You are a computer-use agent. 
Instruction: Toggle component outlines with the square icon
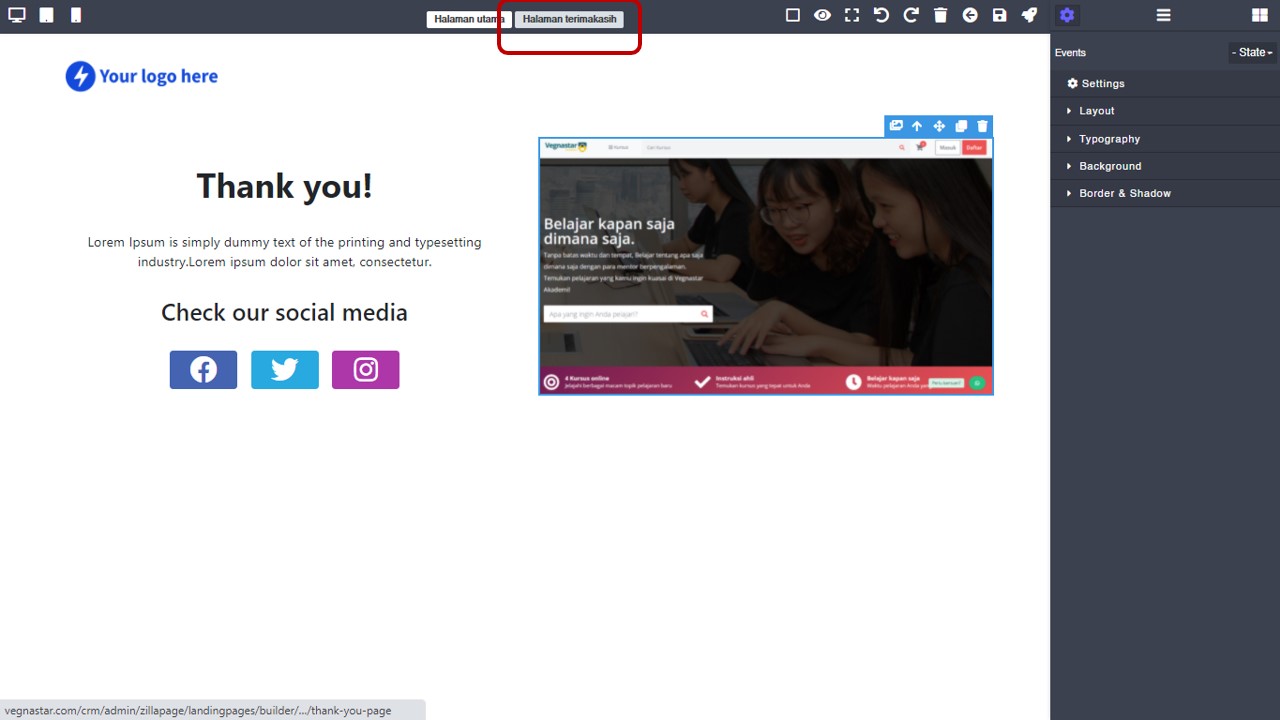coord(793,15)
